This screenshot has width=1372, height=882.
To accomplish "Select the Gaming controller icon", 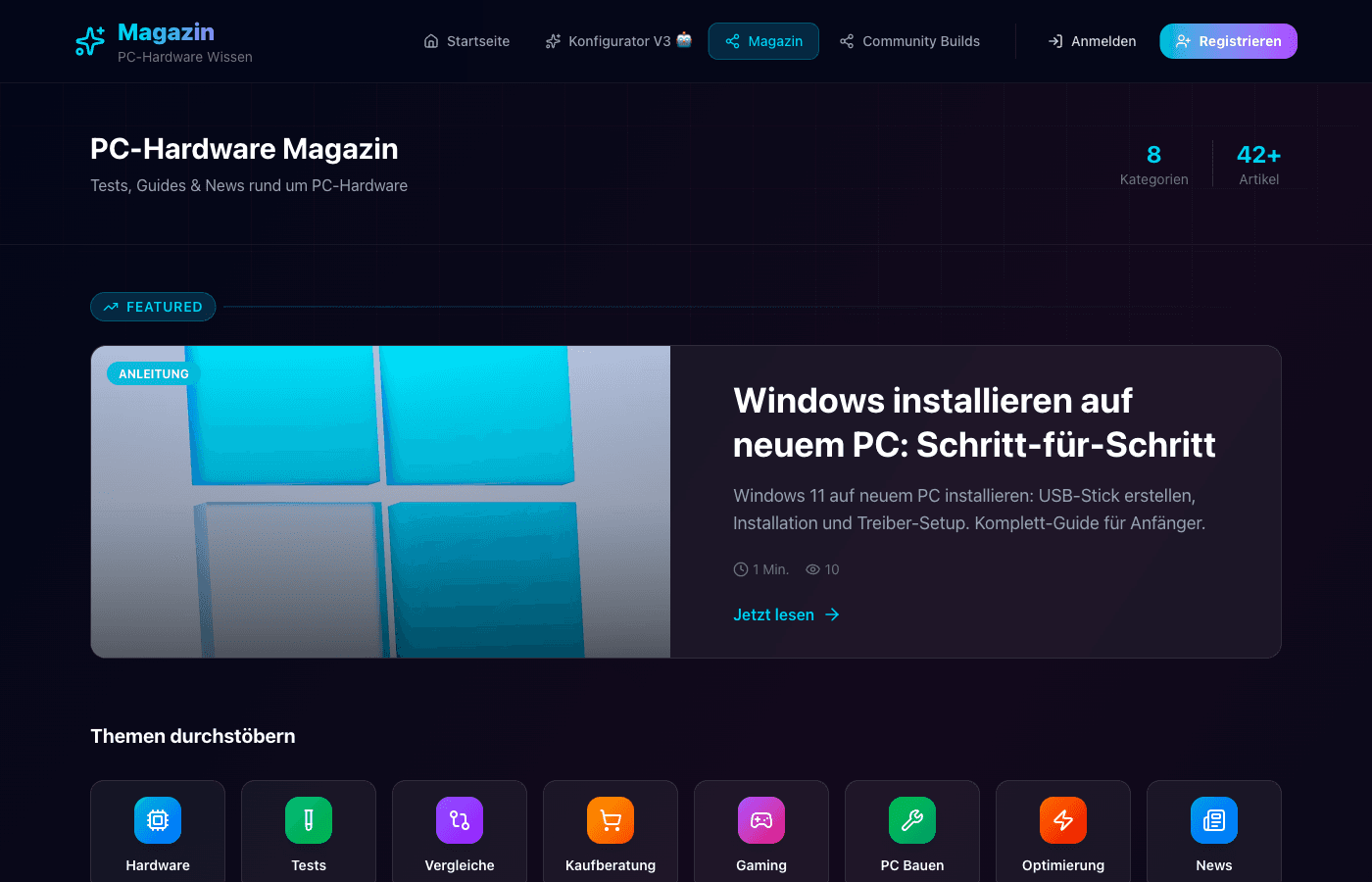I will (x=761, y=820).
